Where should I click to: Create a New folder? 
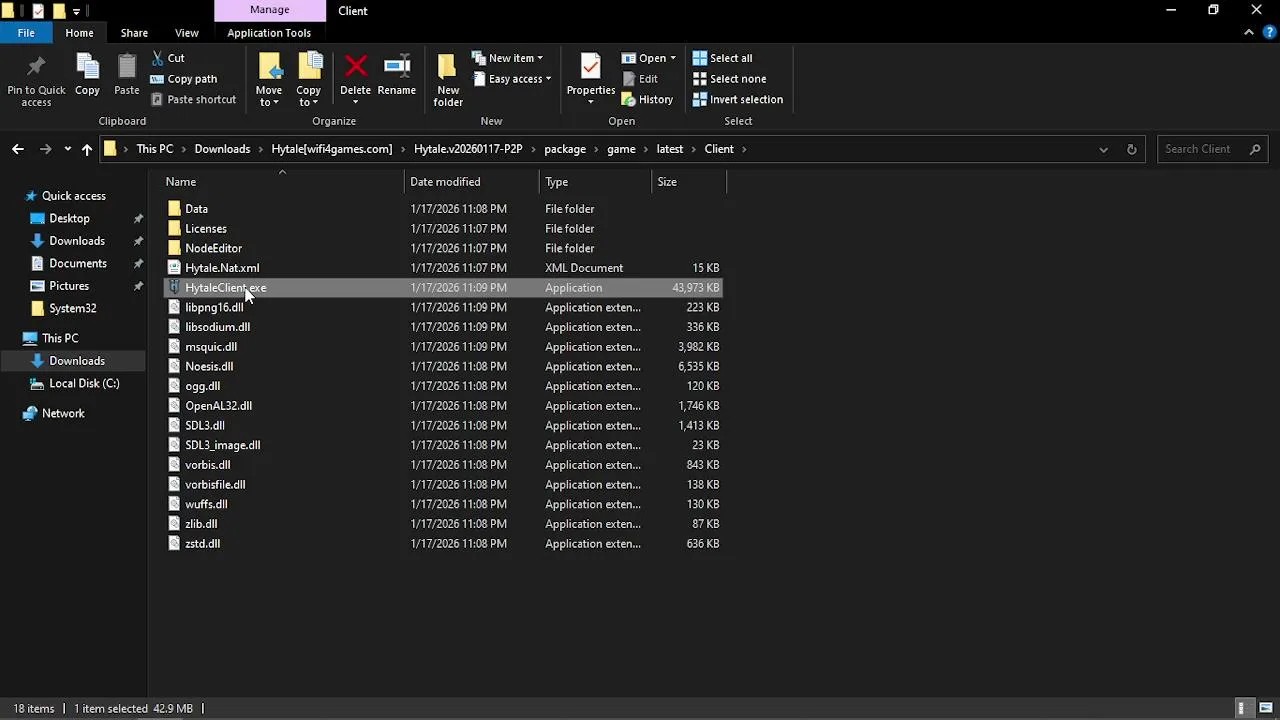pyautogui.click(x=448, y=80)
